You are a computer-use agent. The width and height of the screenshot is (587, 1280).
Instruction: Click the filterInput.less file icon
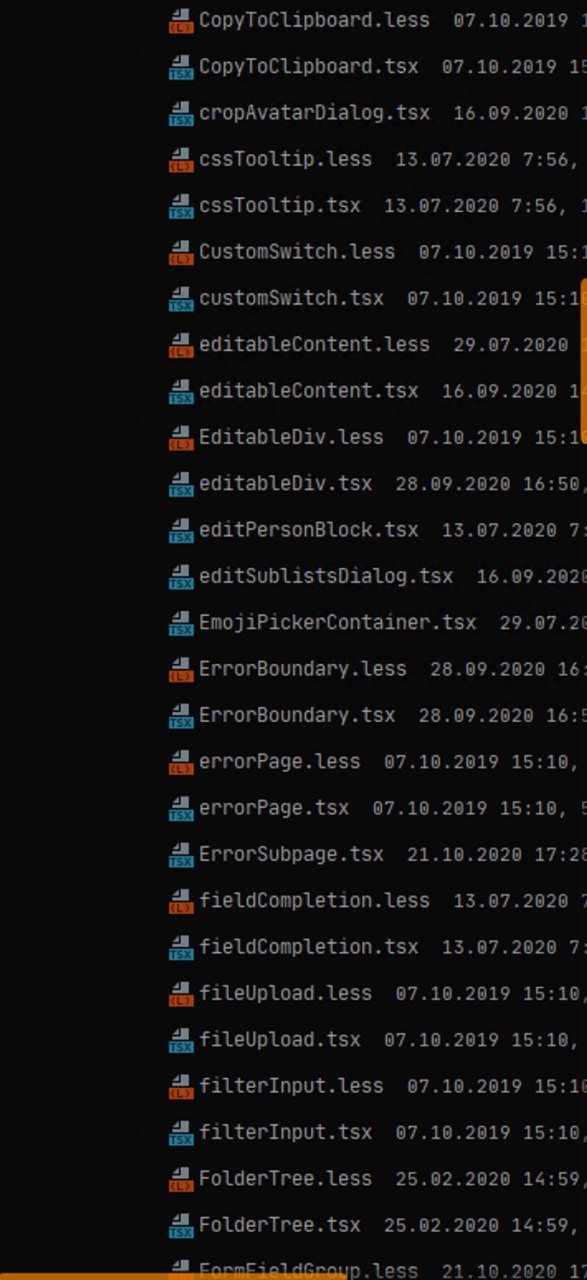point(181,1086)
